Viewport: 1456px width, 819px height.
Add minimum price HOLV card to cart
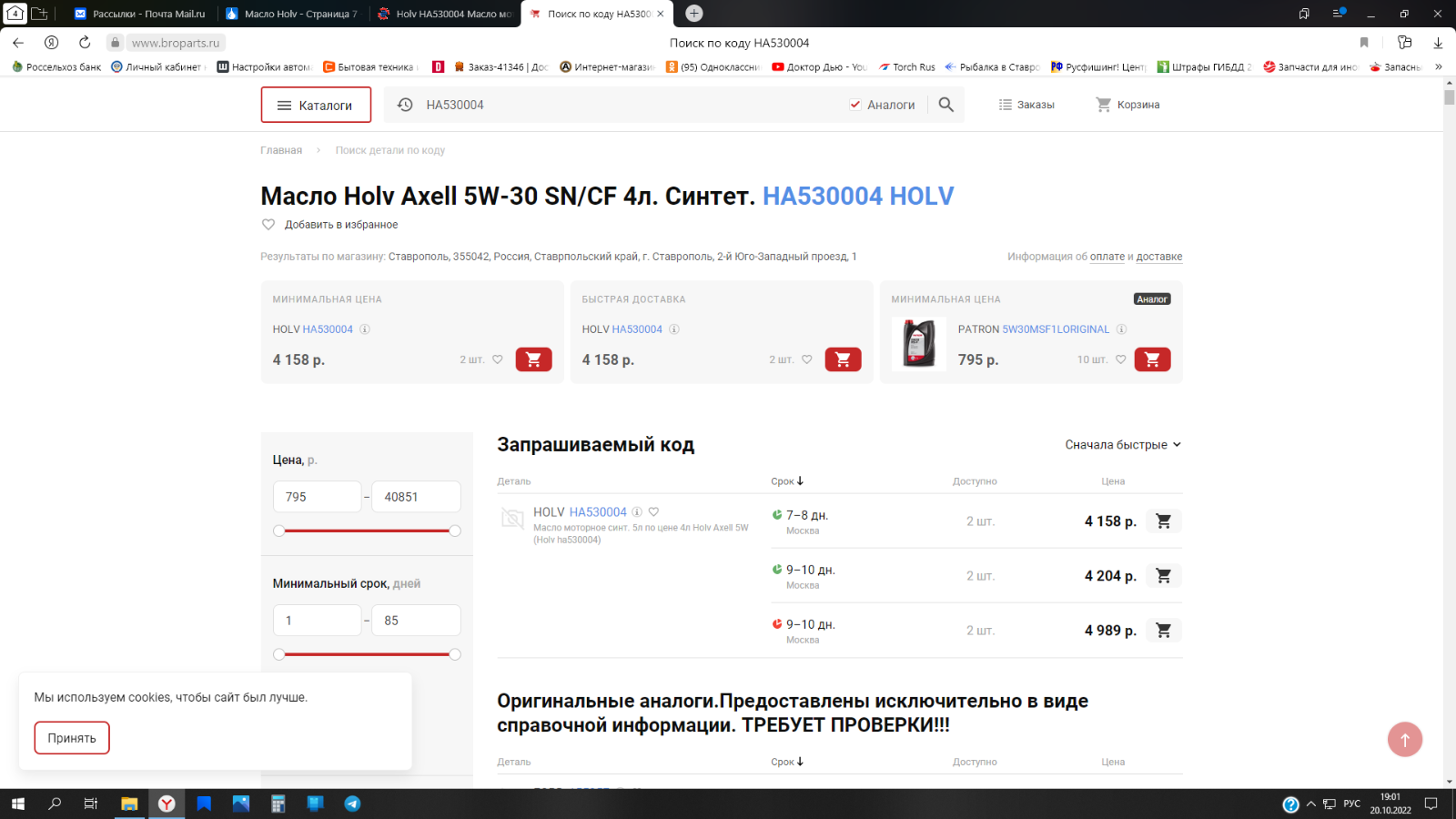tap(533, 359)
